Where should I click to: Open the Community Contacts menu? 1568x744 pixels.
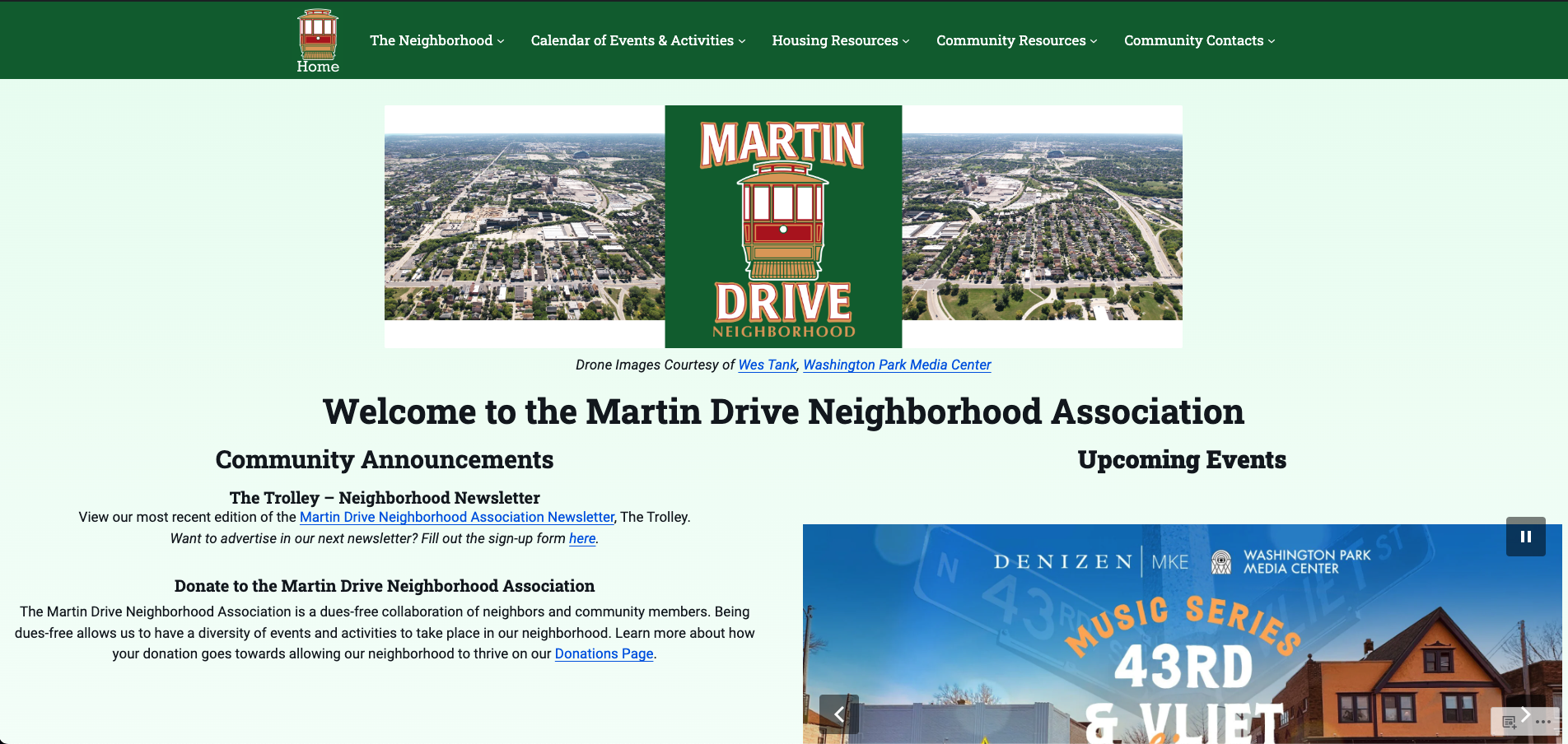[x=1199, y=40]
